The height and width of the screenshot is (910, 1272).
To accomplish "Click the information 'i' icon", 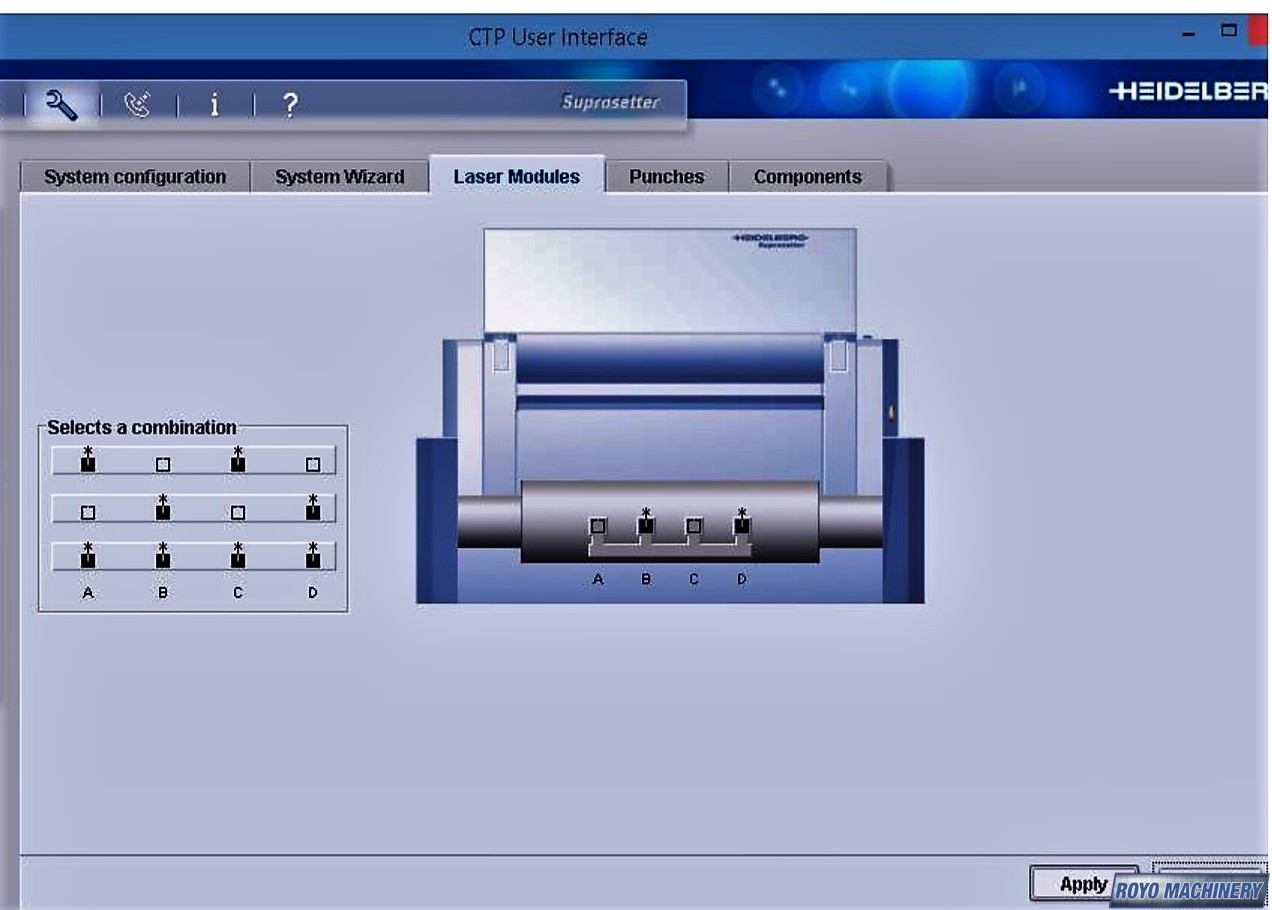I will click(x=214, y=104).
